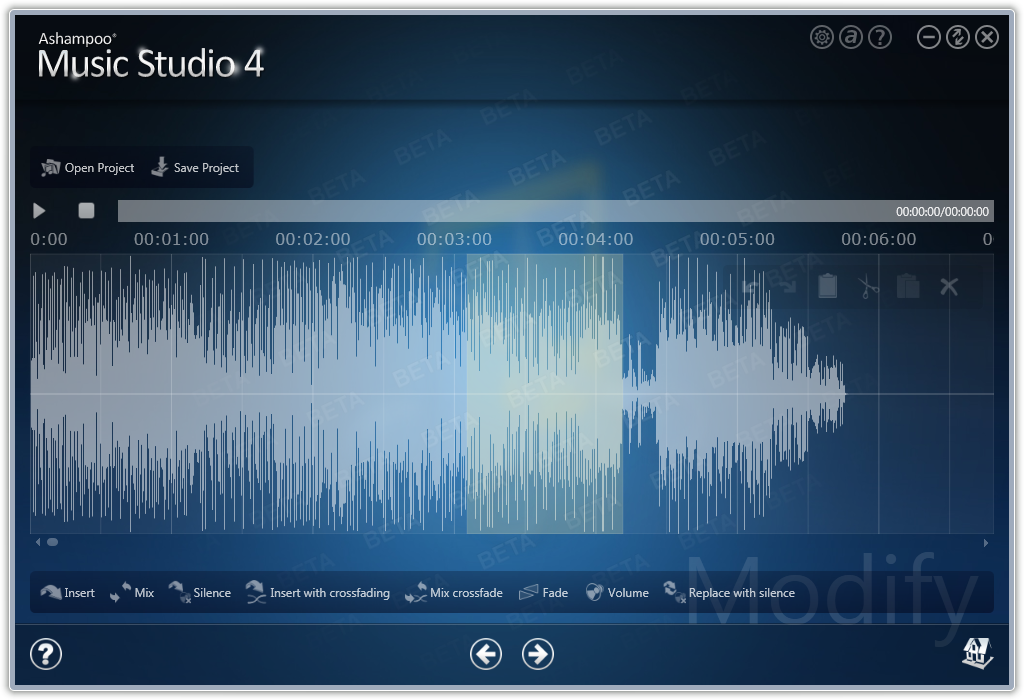
Task: Click the 00:05:00 timeline marker
Action: 737,240
